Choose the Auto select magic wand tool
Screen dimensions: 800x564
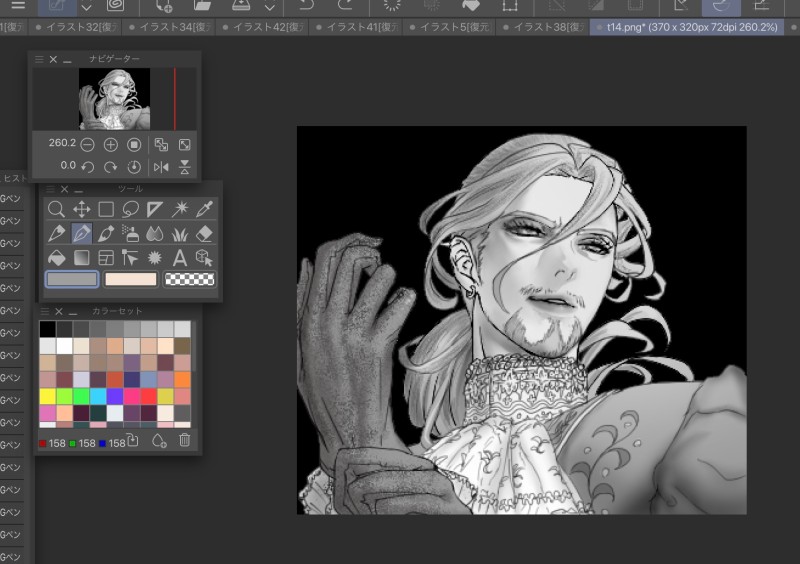click(180, 209)
